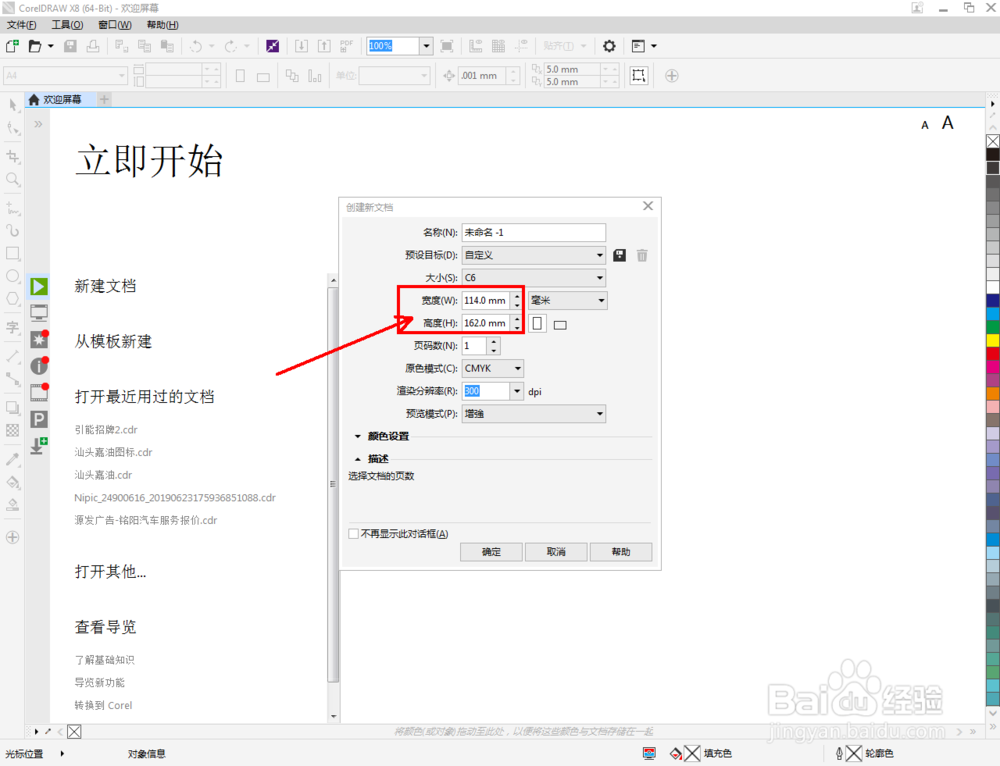Click the Import toolbar icon

(302, 46)
